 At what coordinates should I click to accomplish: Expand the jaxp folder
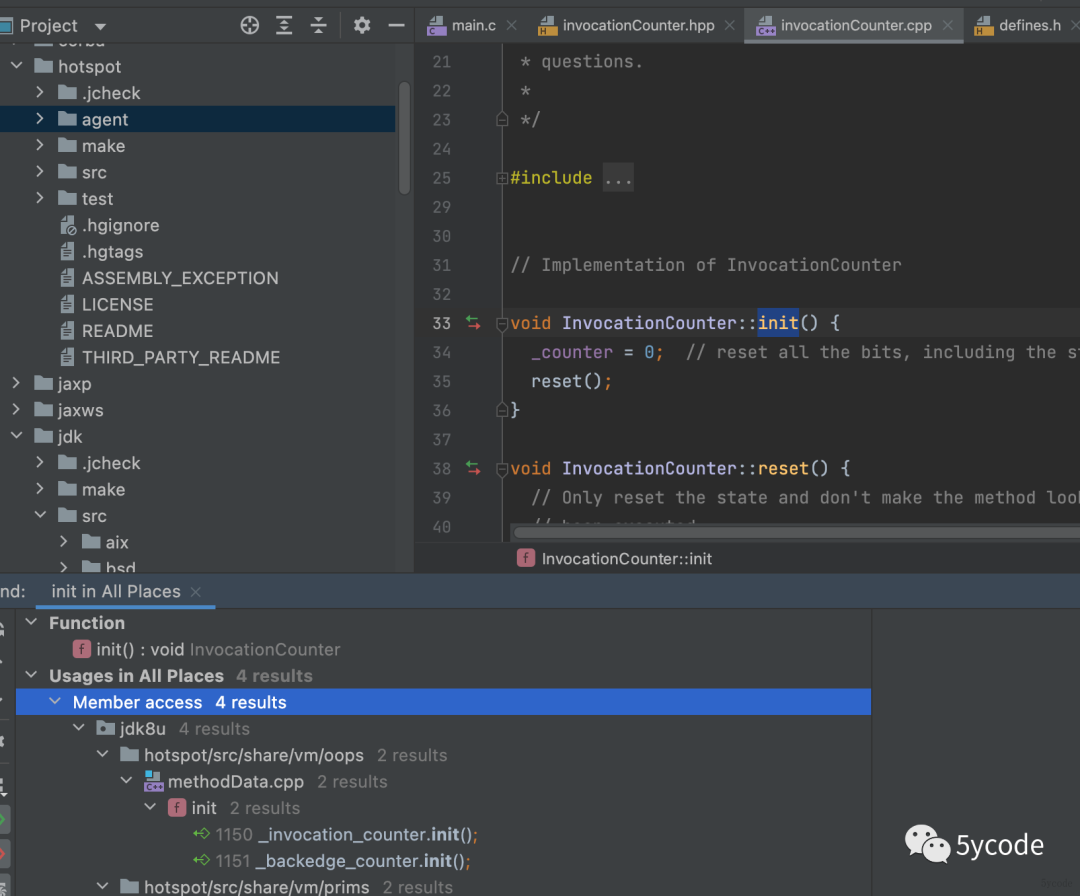pyautogui.click(x=17, y=383)
